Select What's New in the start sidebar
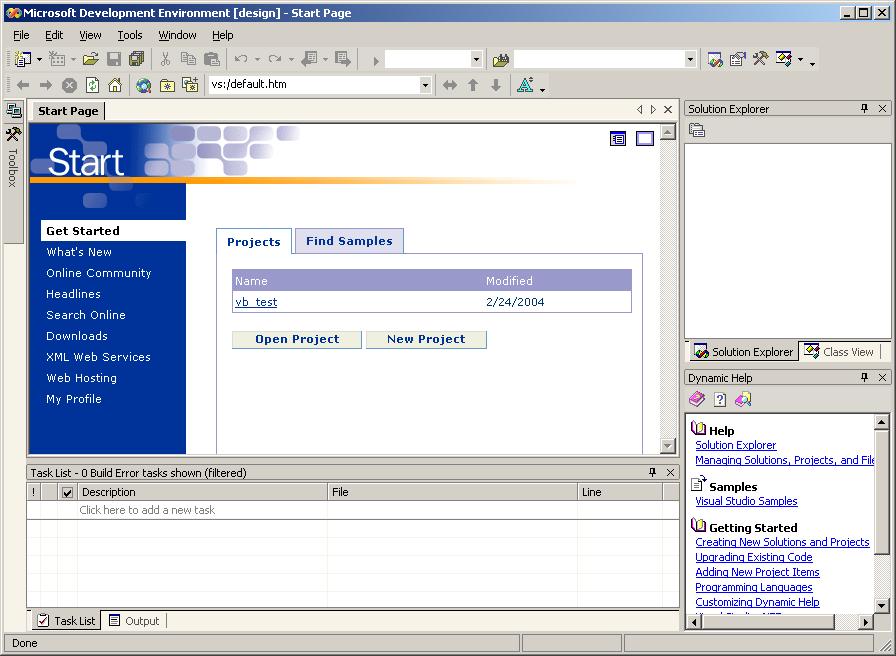 (79, 252)
